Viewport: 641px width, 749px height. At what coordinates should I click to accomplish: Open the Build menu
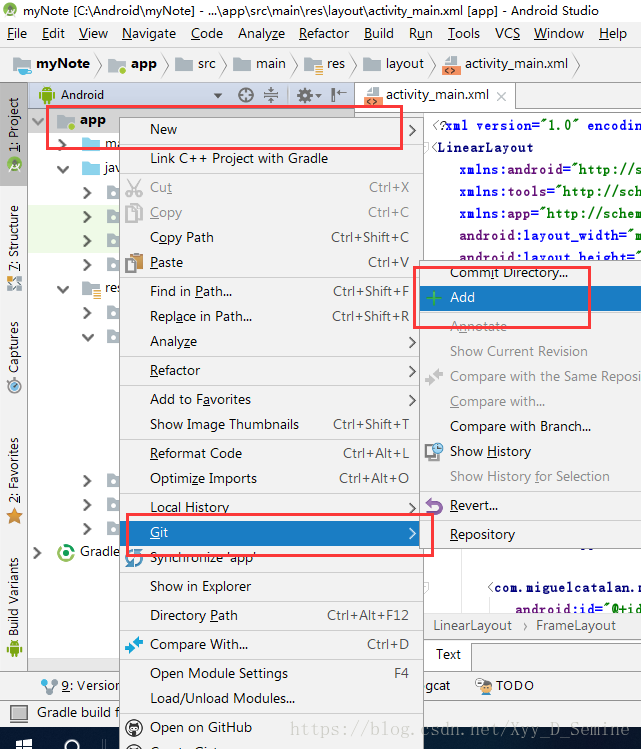(x=379, y=33)
